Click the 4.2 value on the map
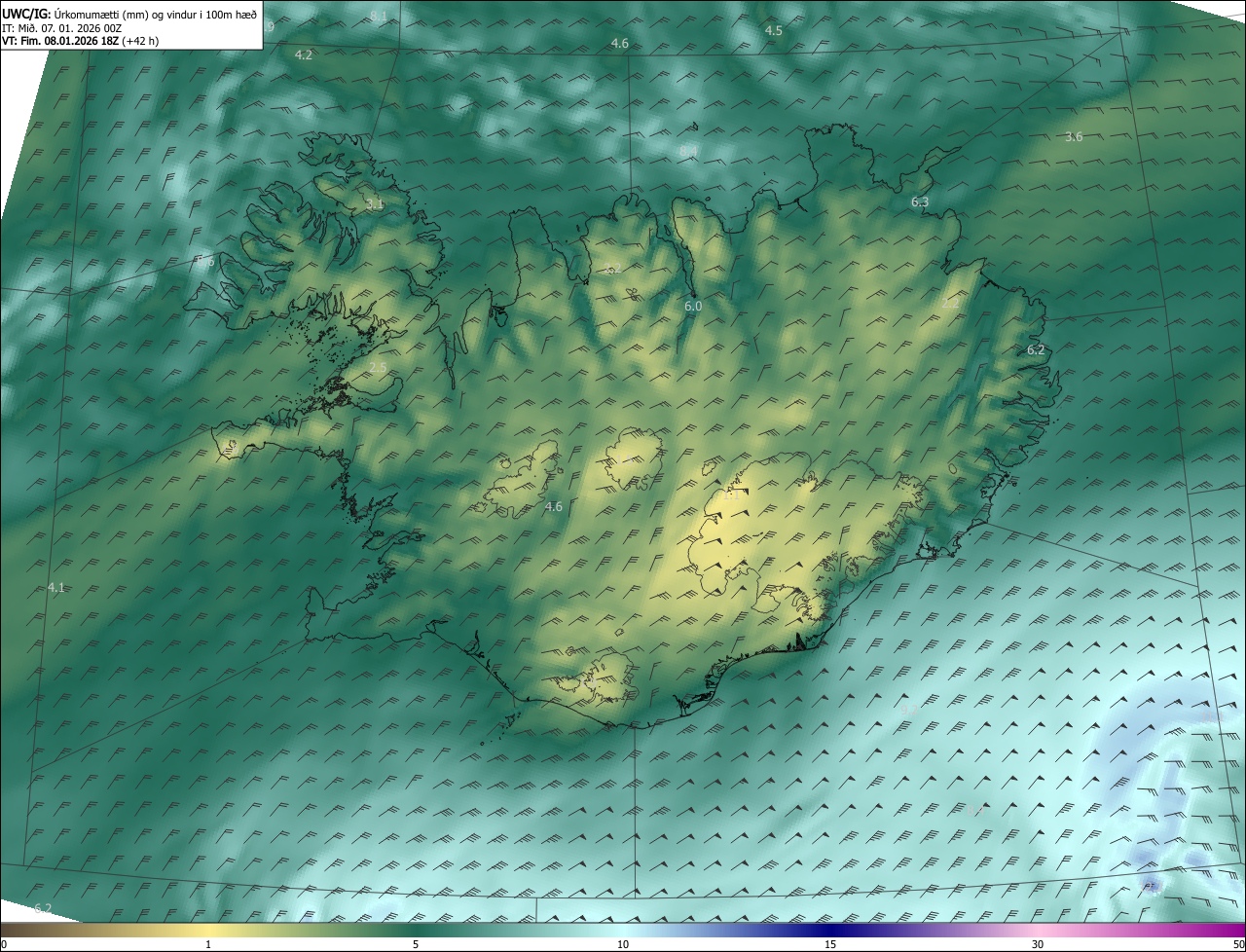The height and width of the screenshot is (952, 1246). pos(304,55)
